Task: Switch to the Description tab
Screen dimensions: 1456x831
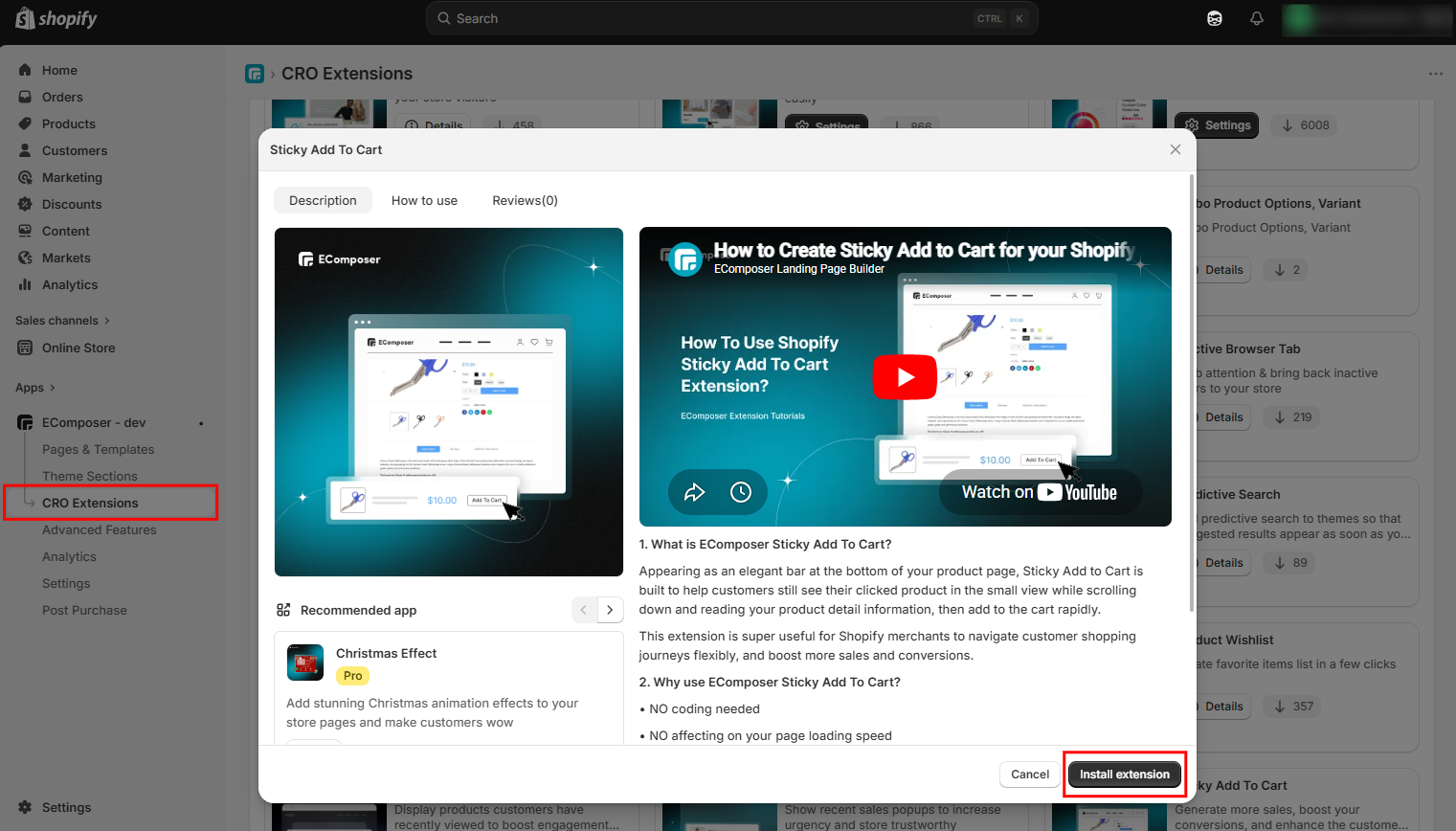Action: click(x=323, y=200)
